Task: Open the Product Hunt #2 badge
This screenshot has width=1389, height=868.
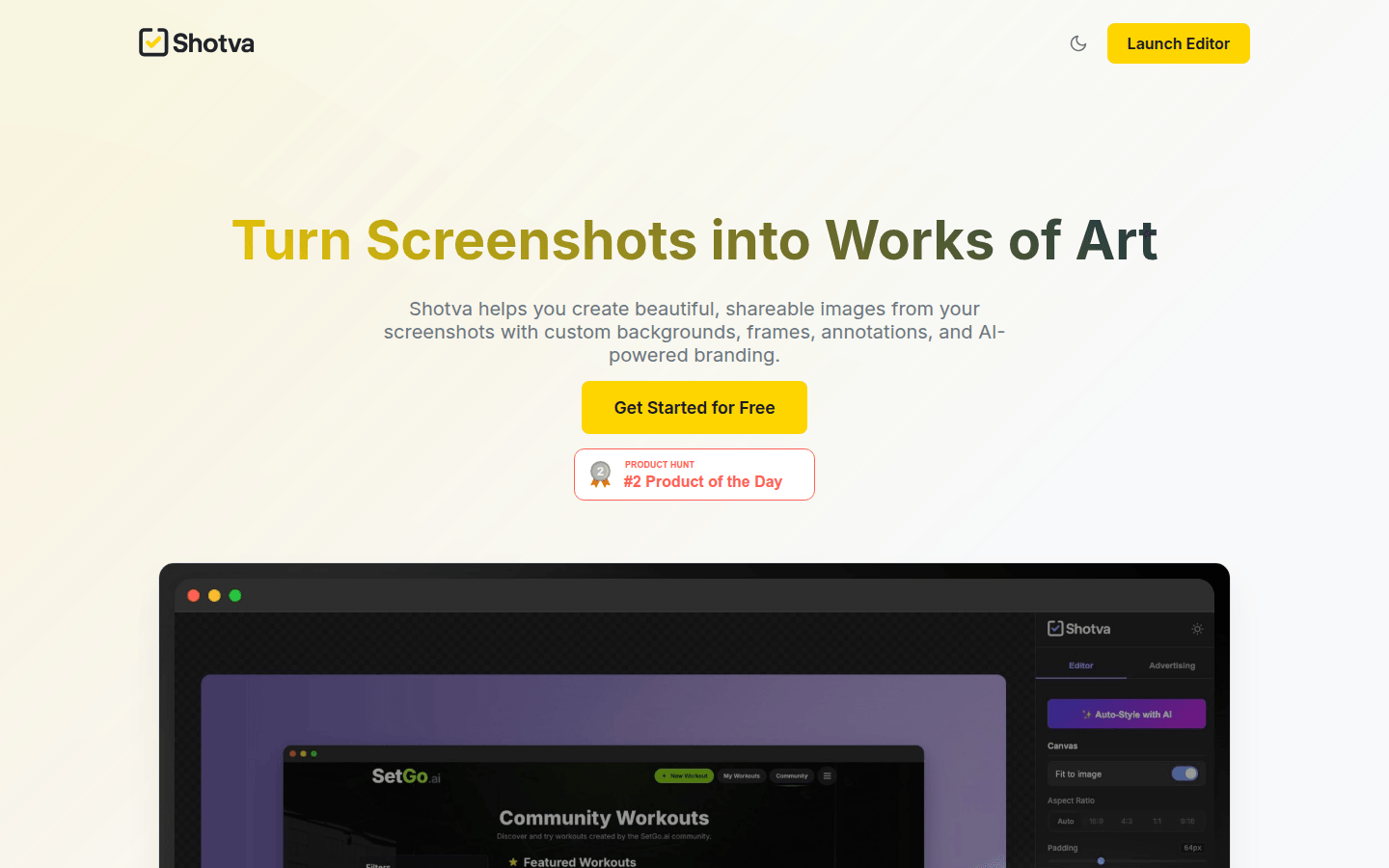Action: coord(694,475)
